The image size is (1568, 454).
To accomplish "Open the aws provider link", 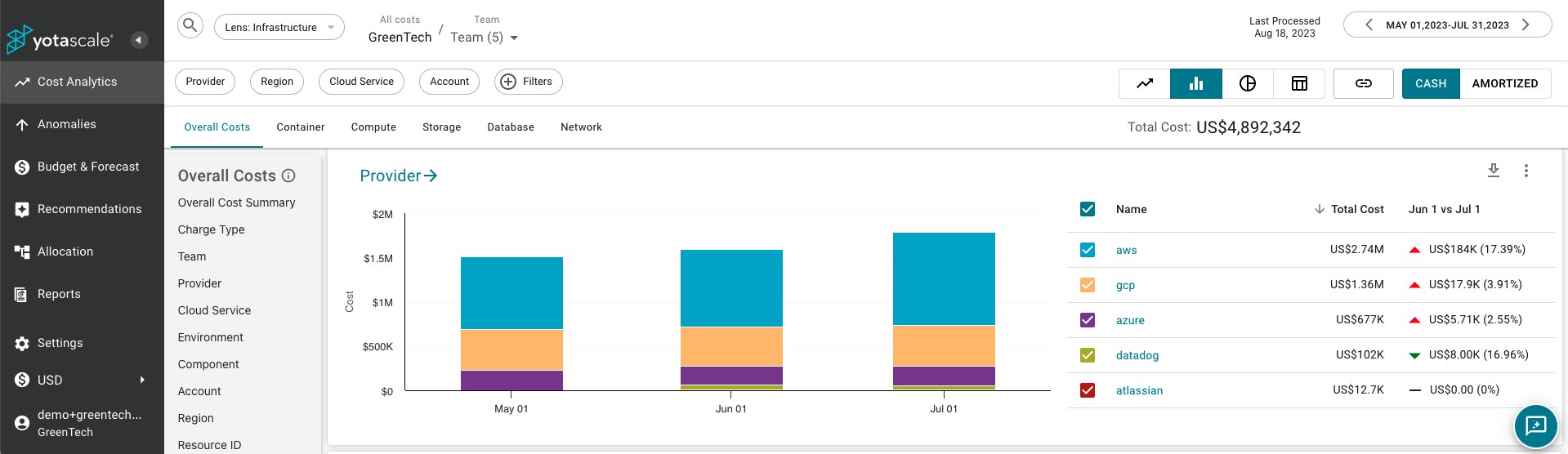I will click(1127, 251).
